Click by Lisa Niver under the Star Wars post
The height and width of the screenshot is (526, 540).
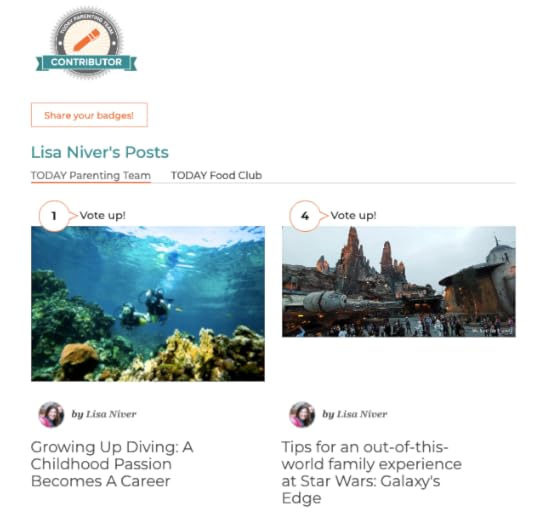coord(355,414)
